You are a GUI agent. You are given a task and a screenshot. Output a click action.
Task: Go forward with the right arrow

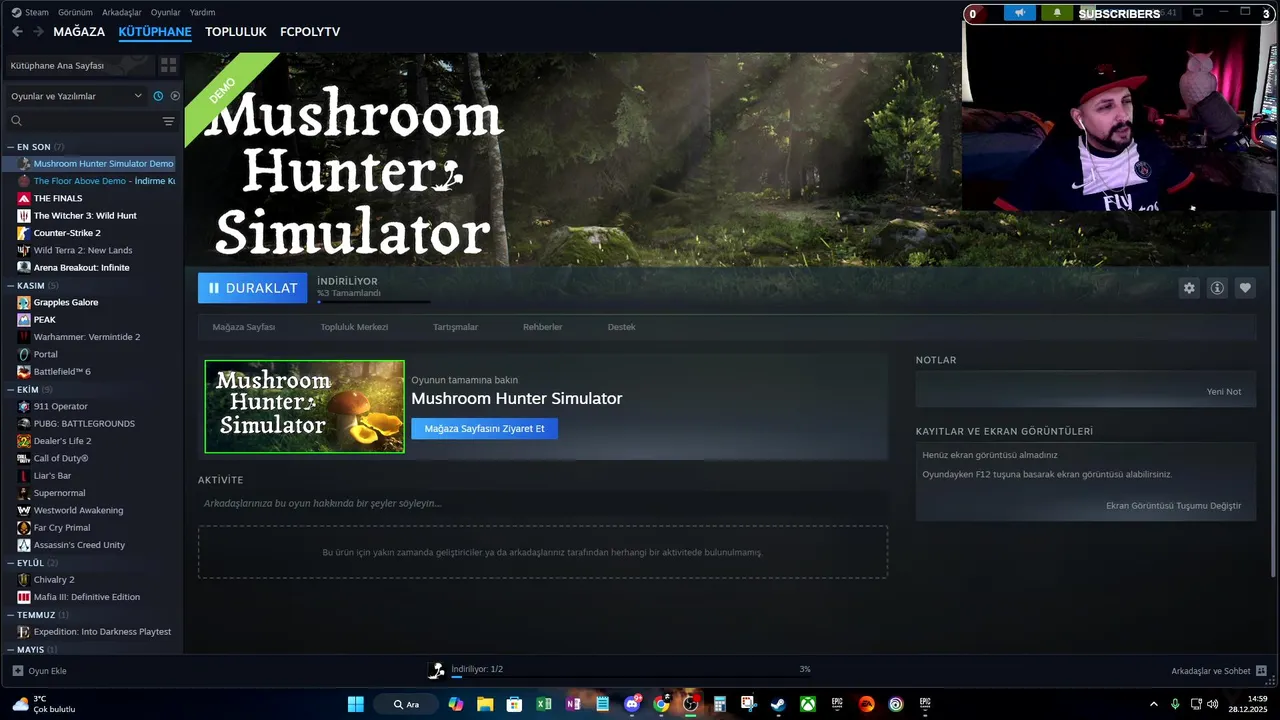(x=38, y=32)
